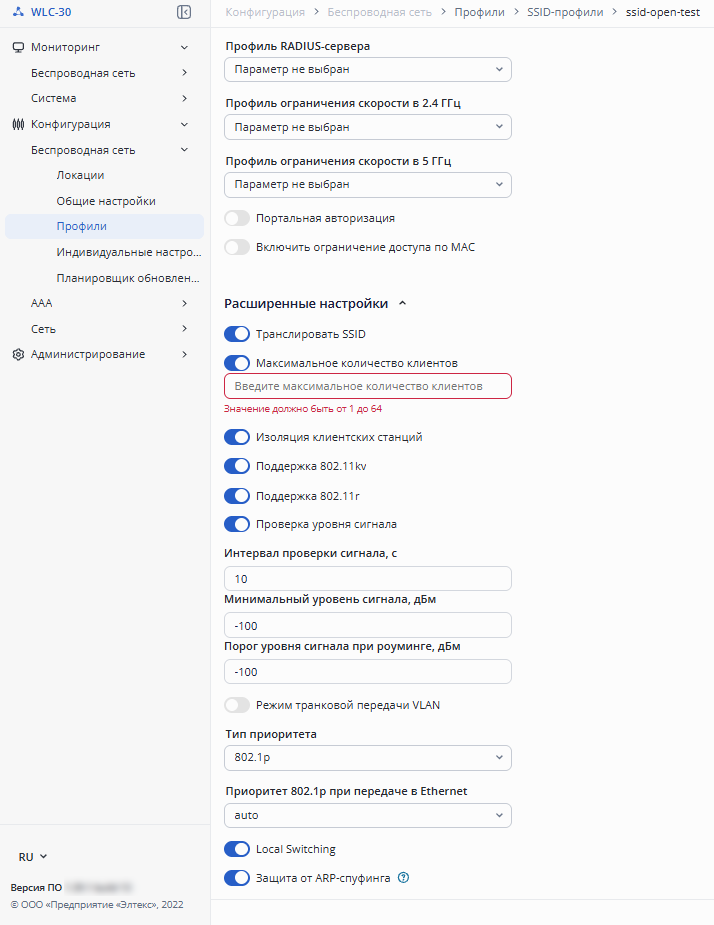Click the sliders icon beside Конфигурация
This screenshot has width=714, height=925.
[18, 124]
